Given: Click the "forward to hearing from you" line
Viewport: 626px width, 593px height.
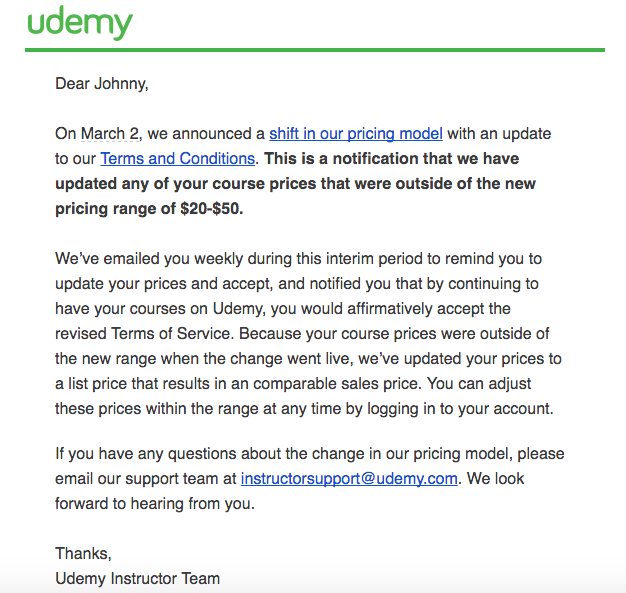Looking at the screenshot, I should coord(155,503).
